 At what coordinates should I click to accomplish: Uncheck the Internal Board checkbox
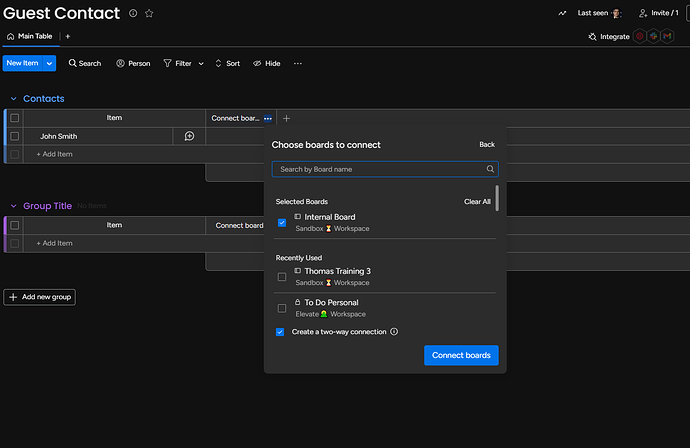[282, 222]
